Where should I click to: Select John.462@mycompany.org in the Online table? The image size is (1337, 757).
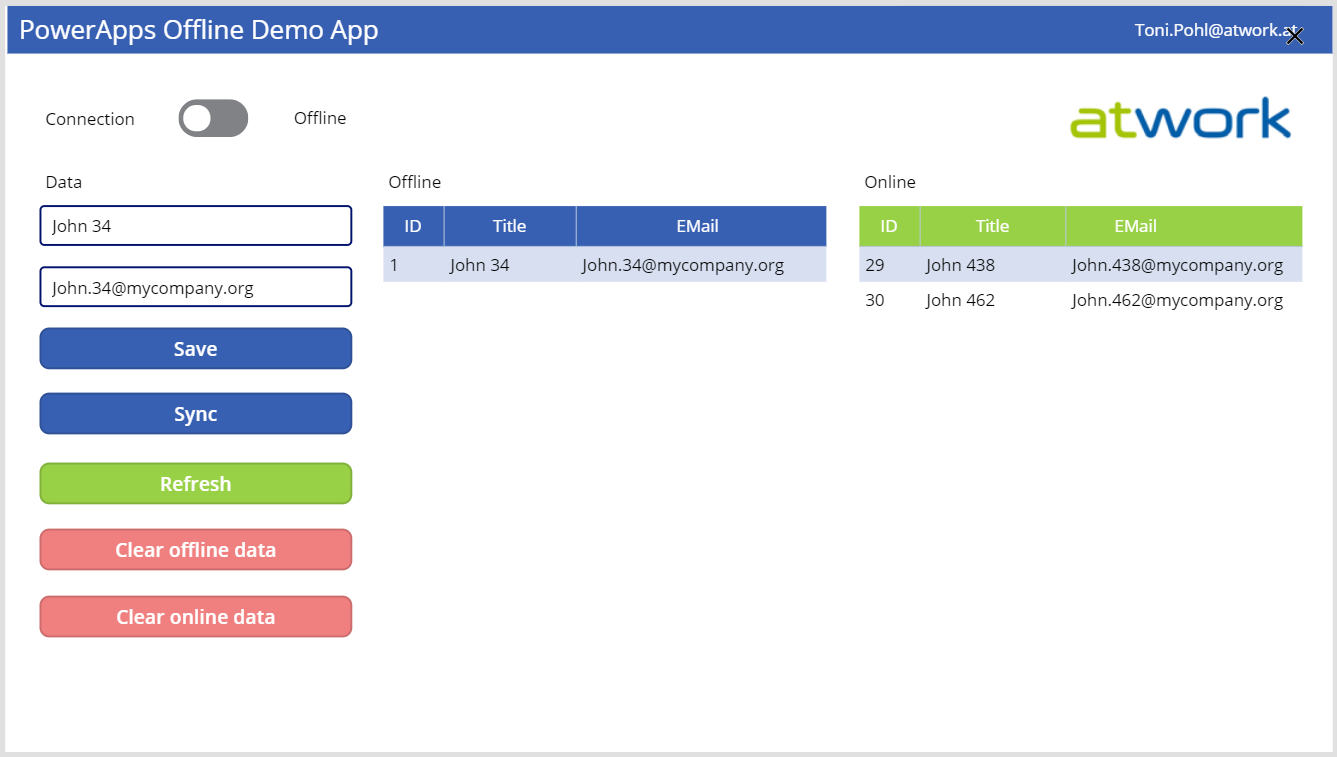[1177, 300]
